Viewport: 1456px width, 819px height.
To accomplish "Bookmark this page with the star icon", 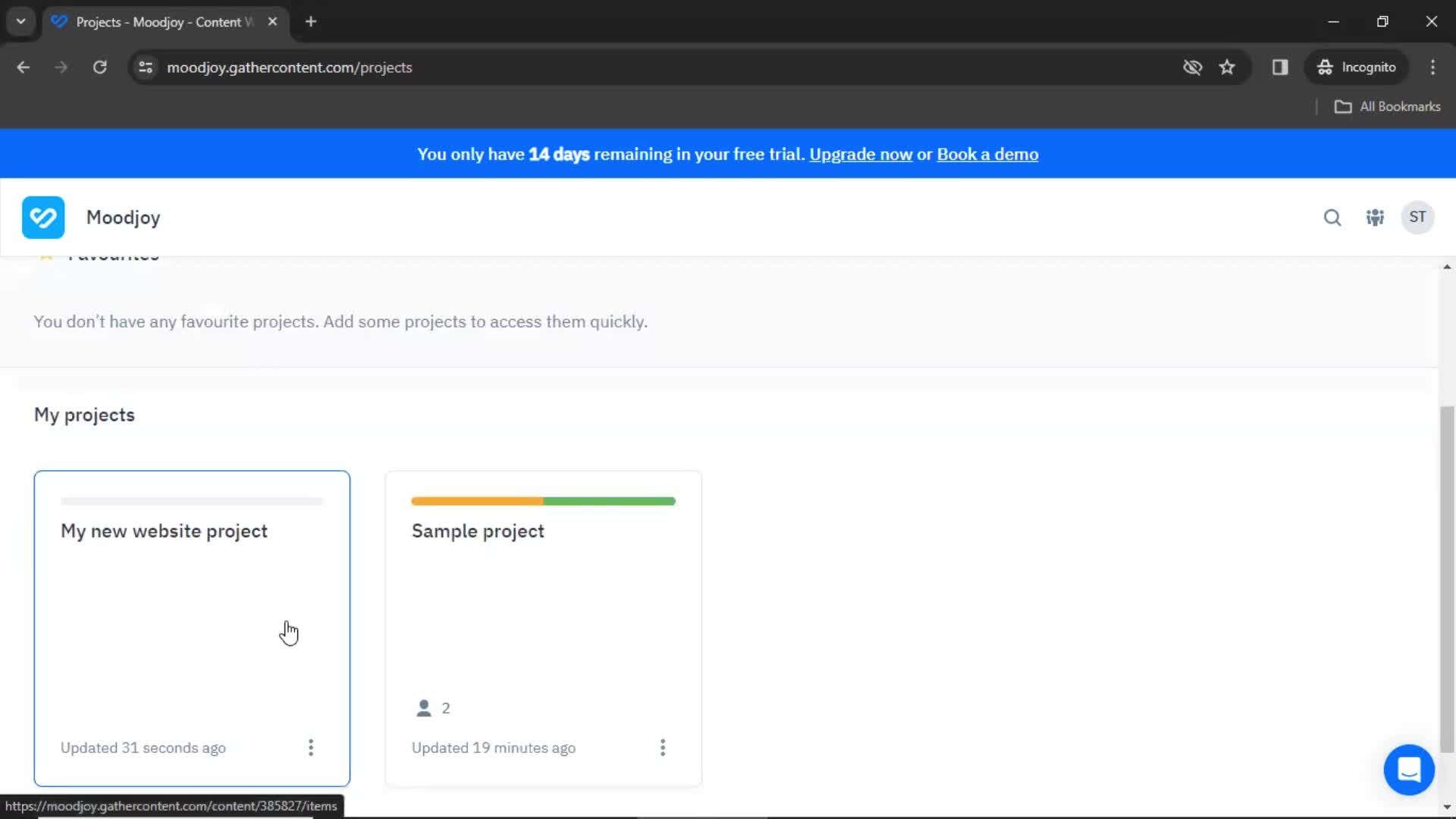I will [x=1227, y=67].
